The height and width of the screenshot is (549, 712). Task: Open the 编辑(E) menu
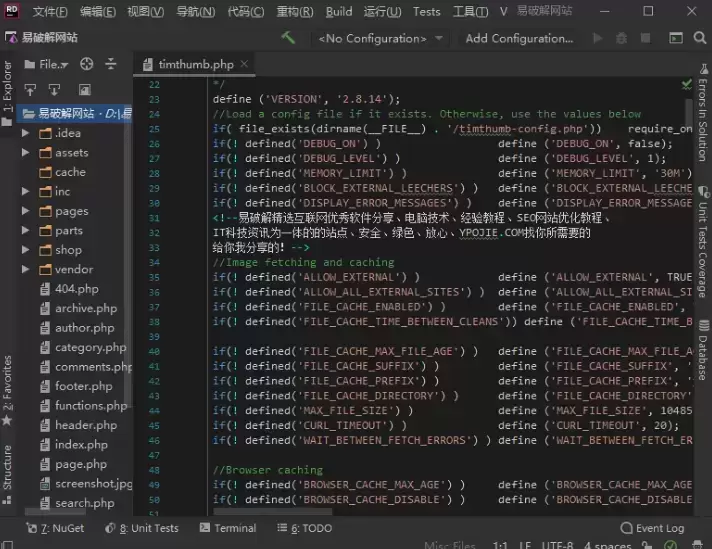[x=98, y=11]
